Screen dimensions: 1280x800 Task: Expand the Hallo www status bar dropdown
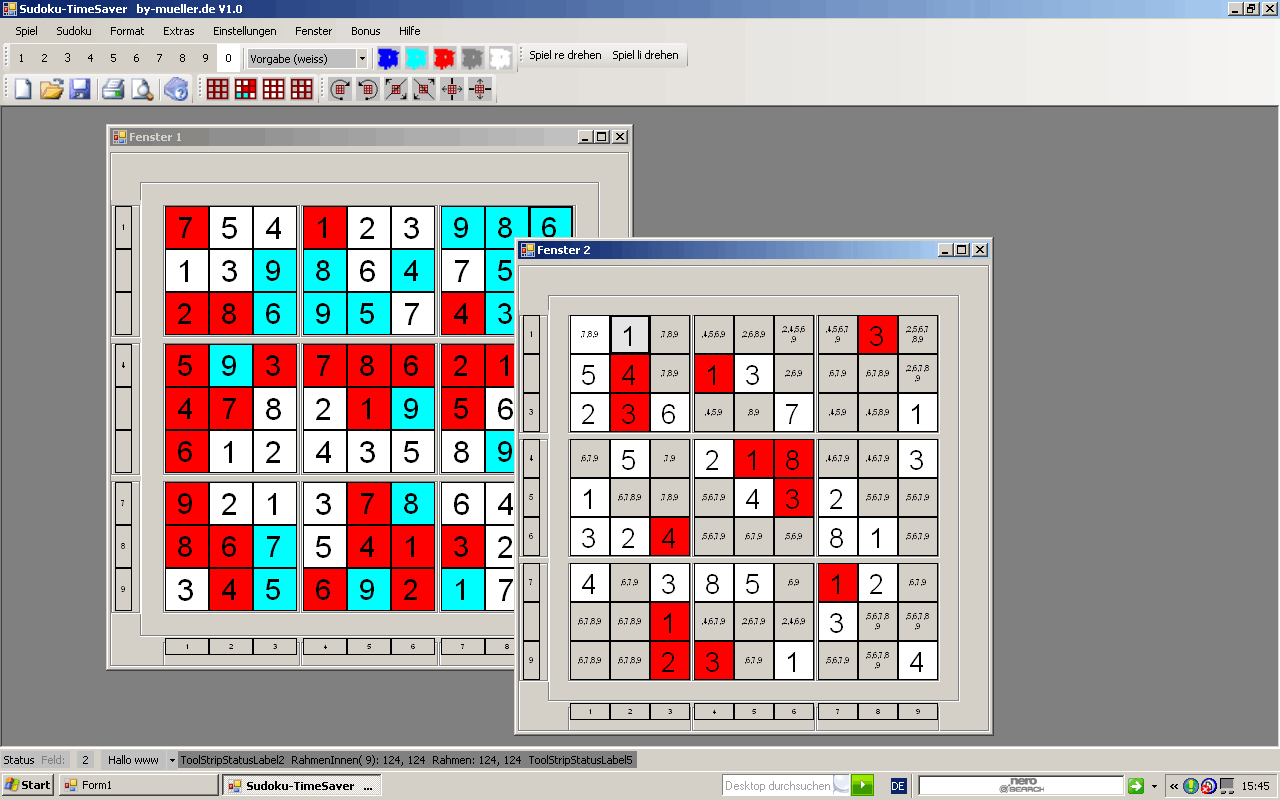172,760
